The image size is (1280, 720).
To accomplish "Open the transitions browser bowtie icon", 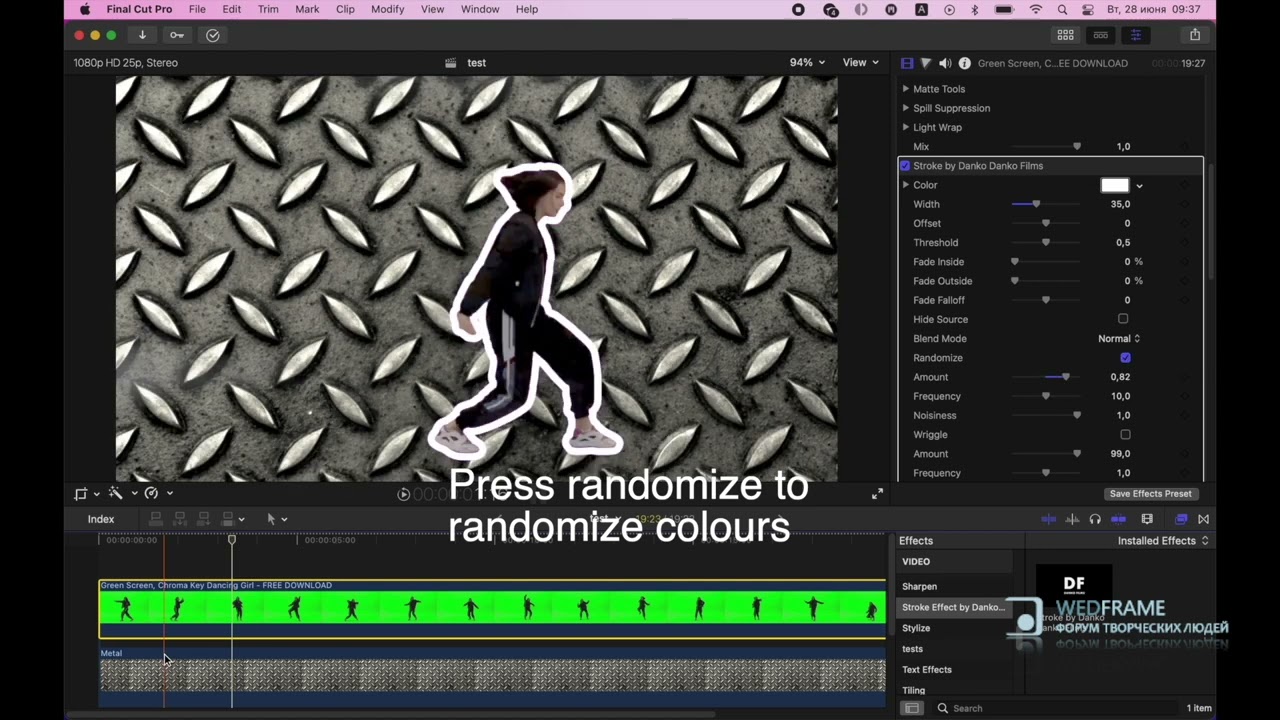I will [1203, 519].
